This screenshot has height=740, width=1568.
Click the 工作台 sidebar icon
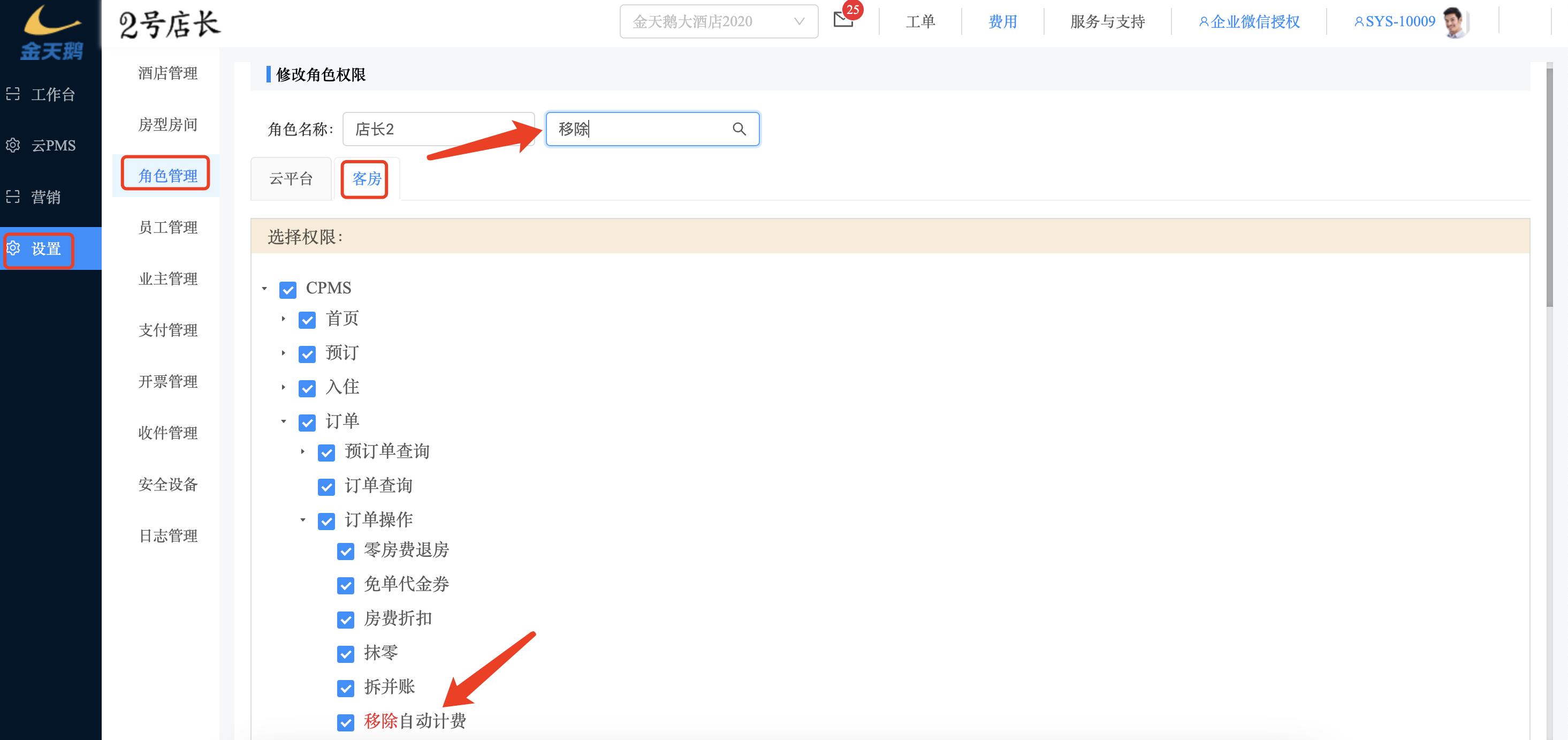pyautogui.click(x=13, y=94)
